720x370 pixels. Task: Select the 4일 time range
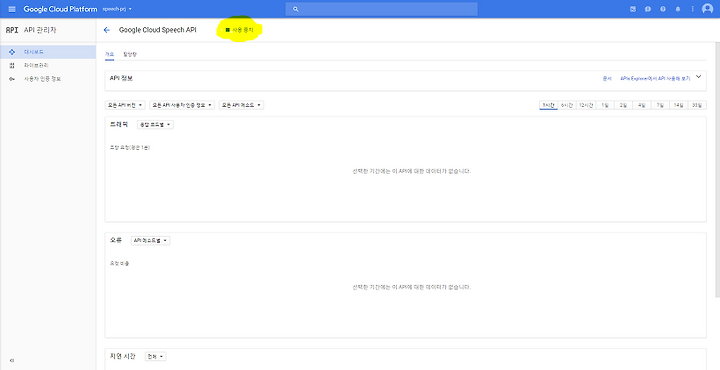(x=641, y=105)
